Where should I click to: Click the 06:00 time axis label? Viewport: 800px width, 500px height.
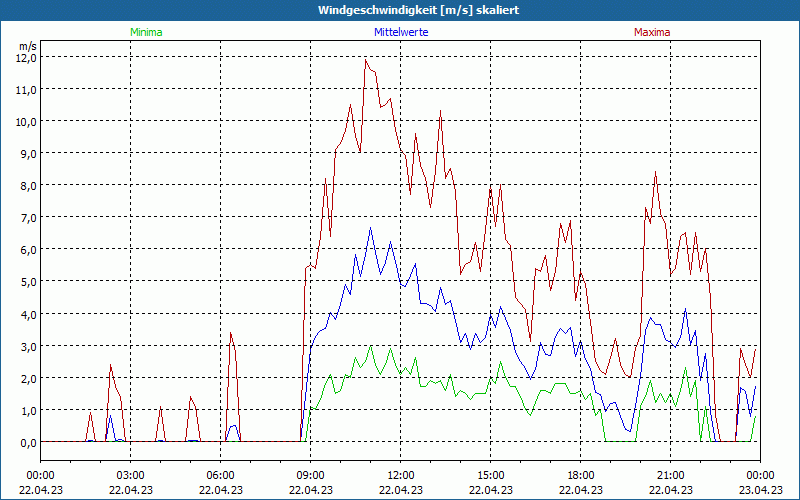pos(220,476)
